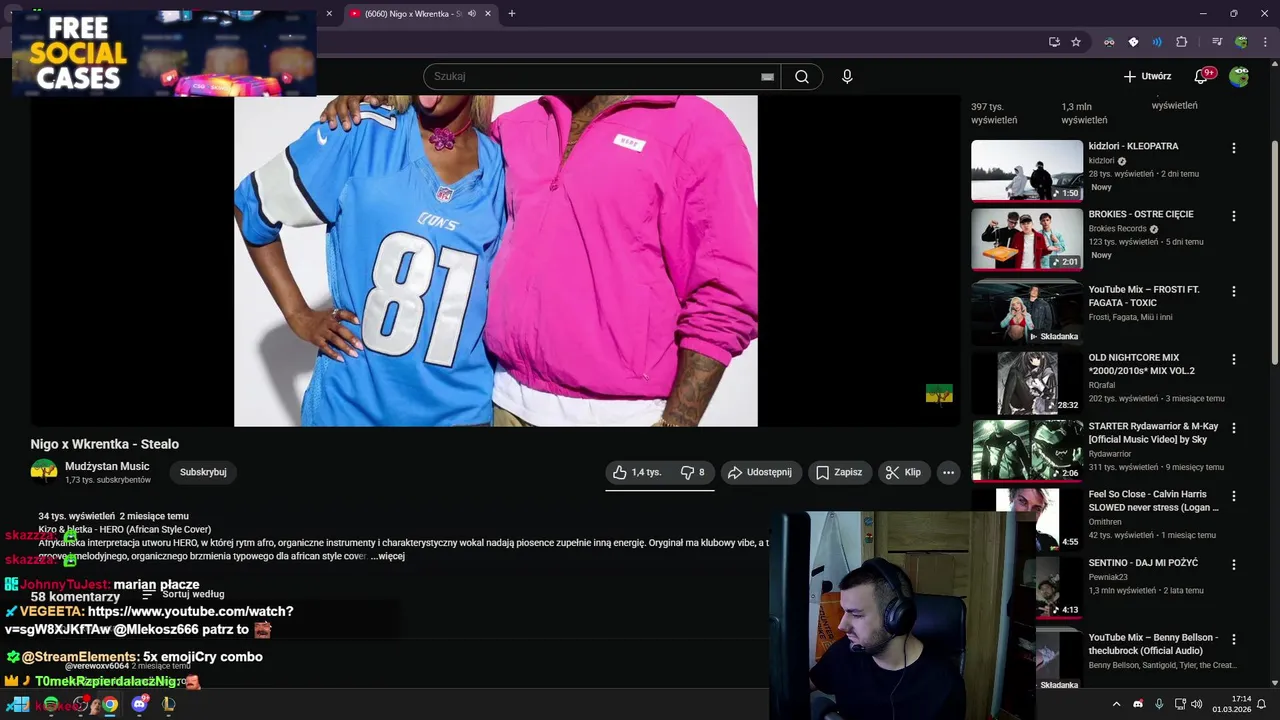Open the Brokies Records channel name
The image size is (1280, 720).
1117,229
